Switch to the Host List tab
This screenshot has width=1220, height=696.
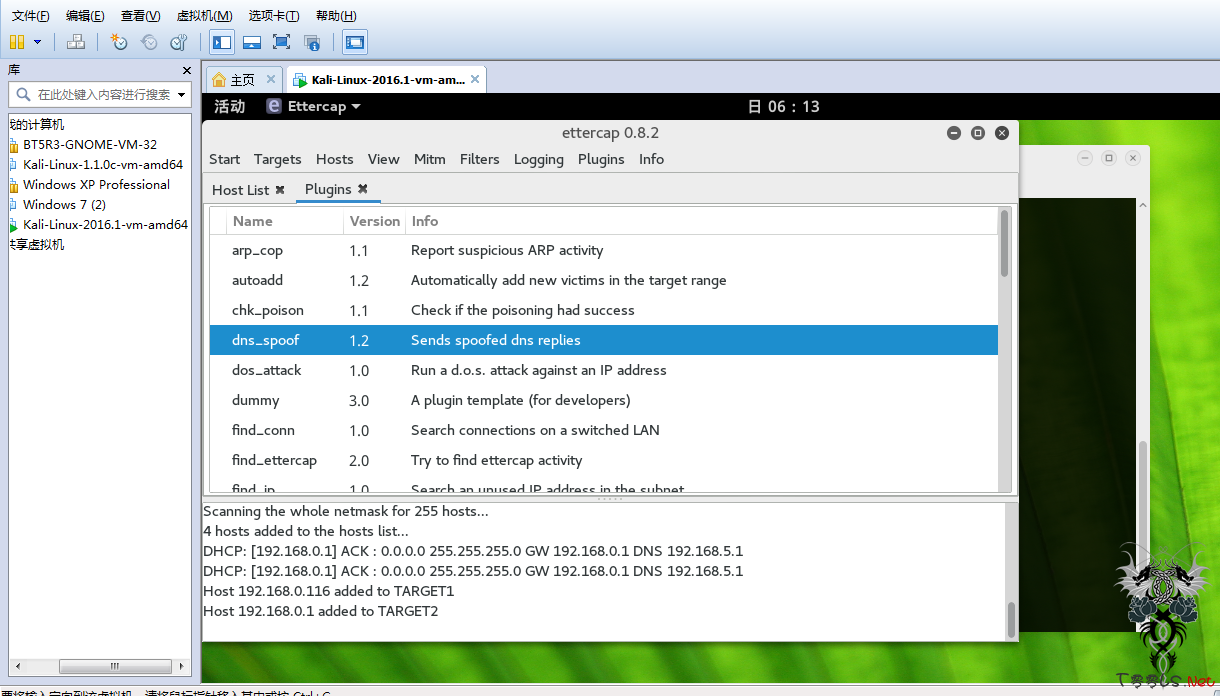(x=241, y=190)
